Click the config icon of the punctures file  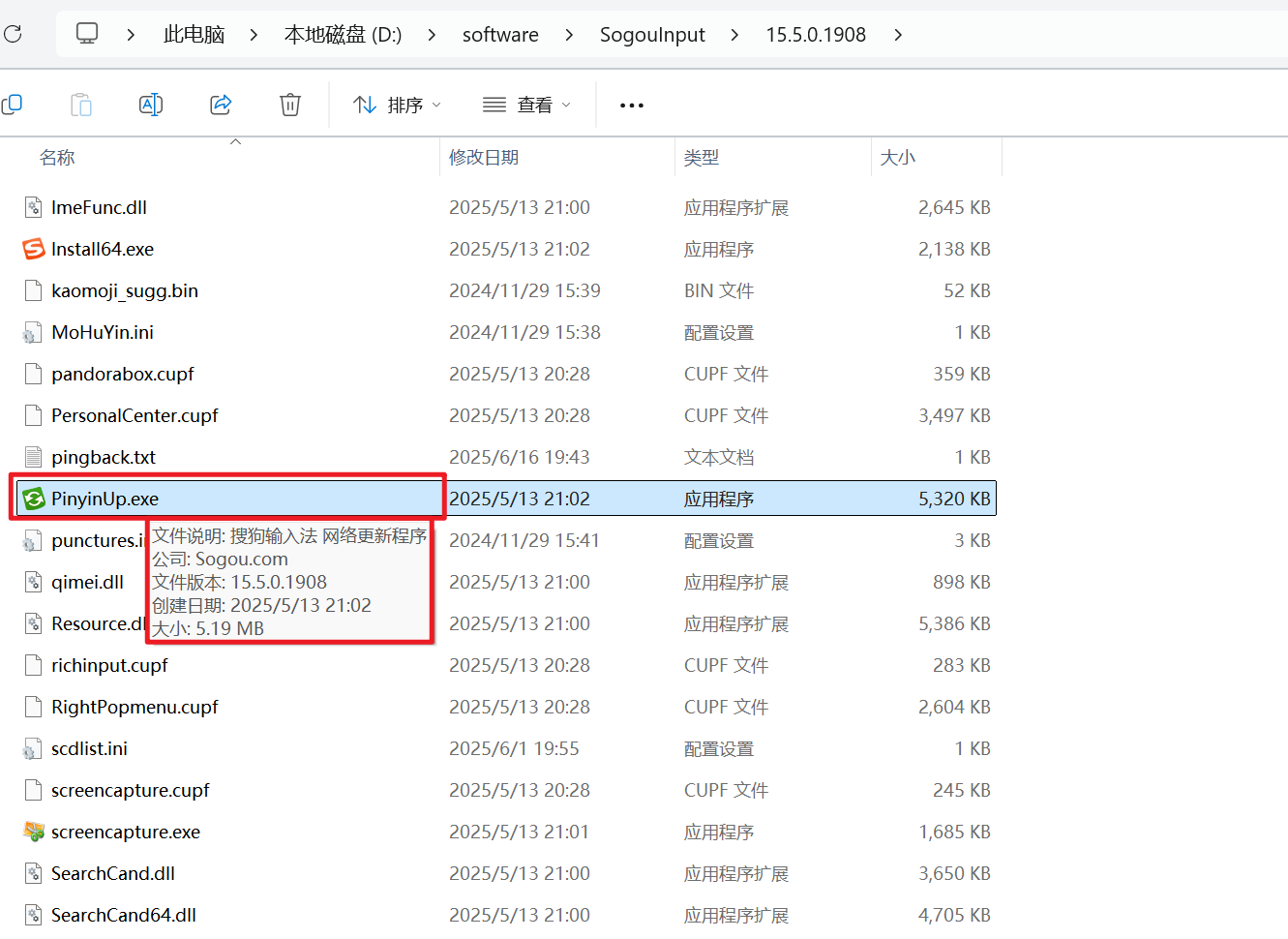click(34, 540)
